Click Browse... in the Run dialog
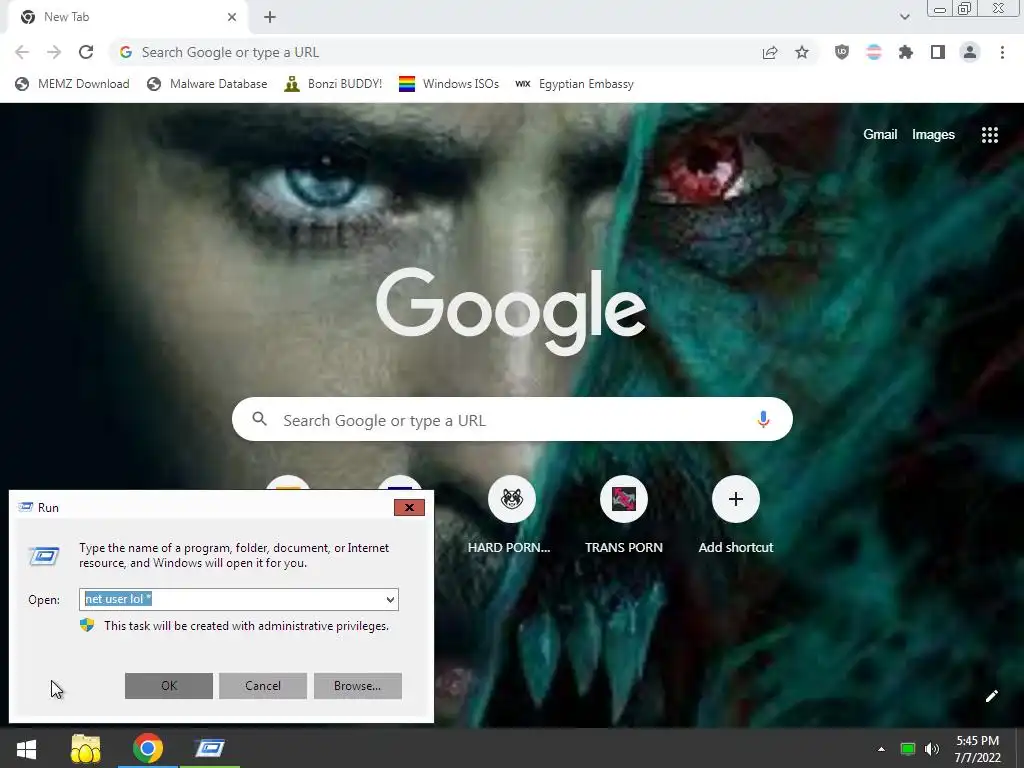 (357, 686)
